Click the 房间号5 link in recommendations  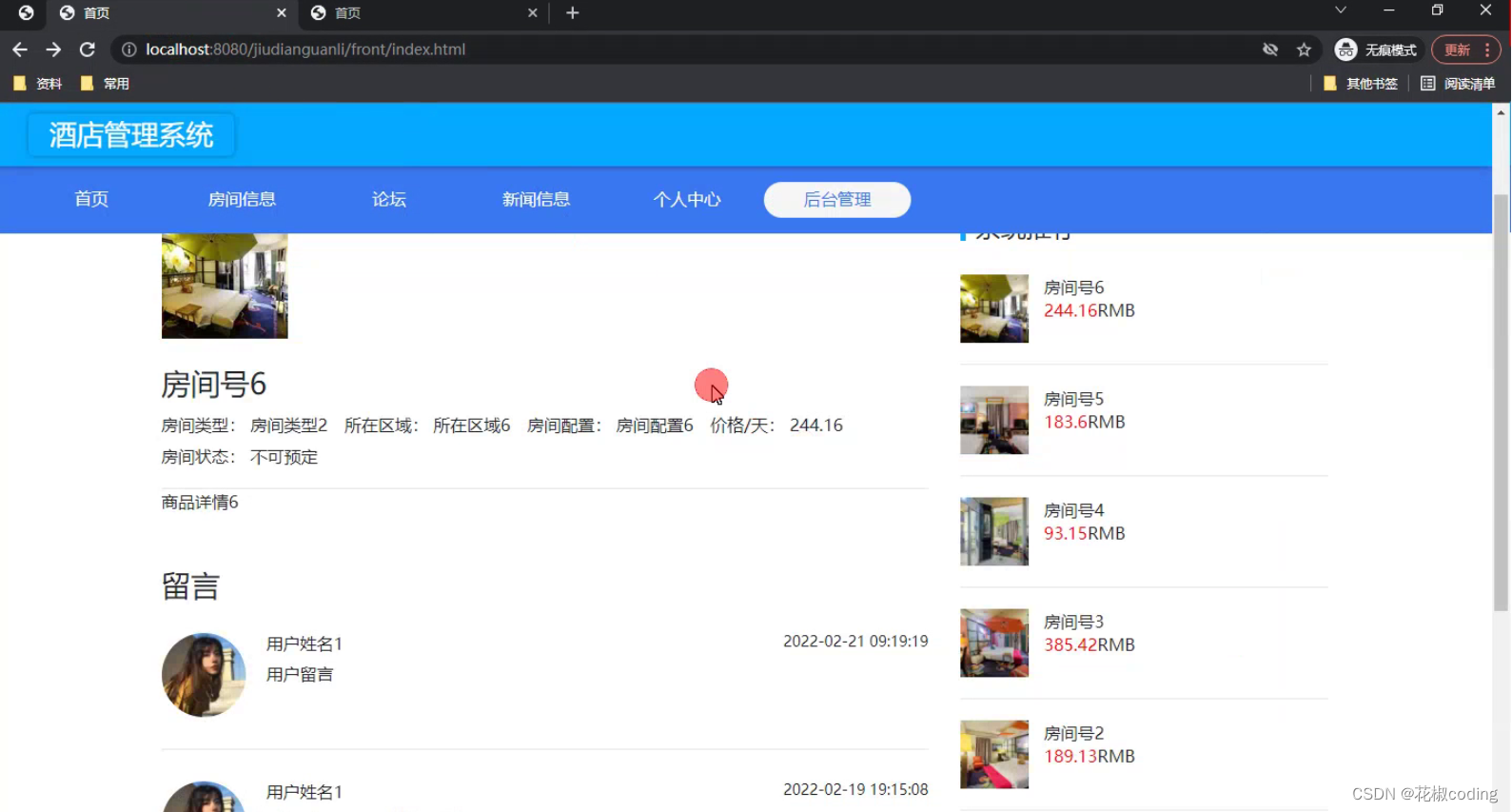point(1073,399)
